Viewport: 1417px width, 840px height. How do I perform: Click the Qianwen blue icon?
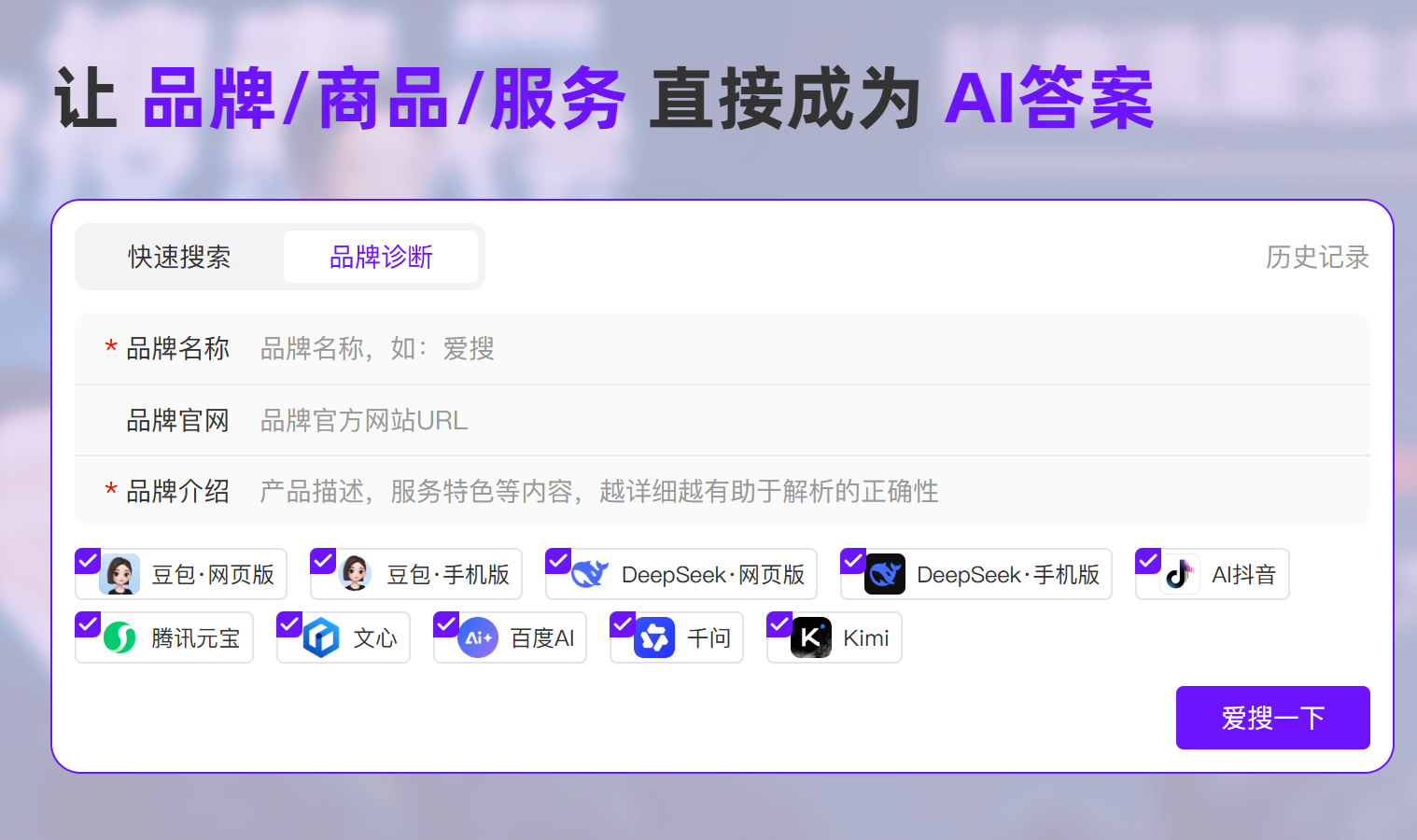[x=654, y=638]
